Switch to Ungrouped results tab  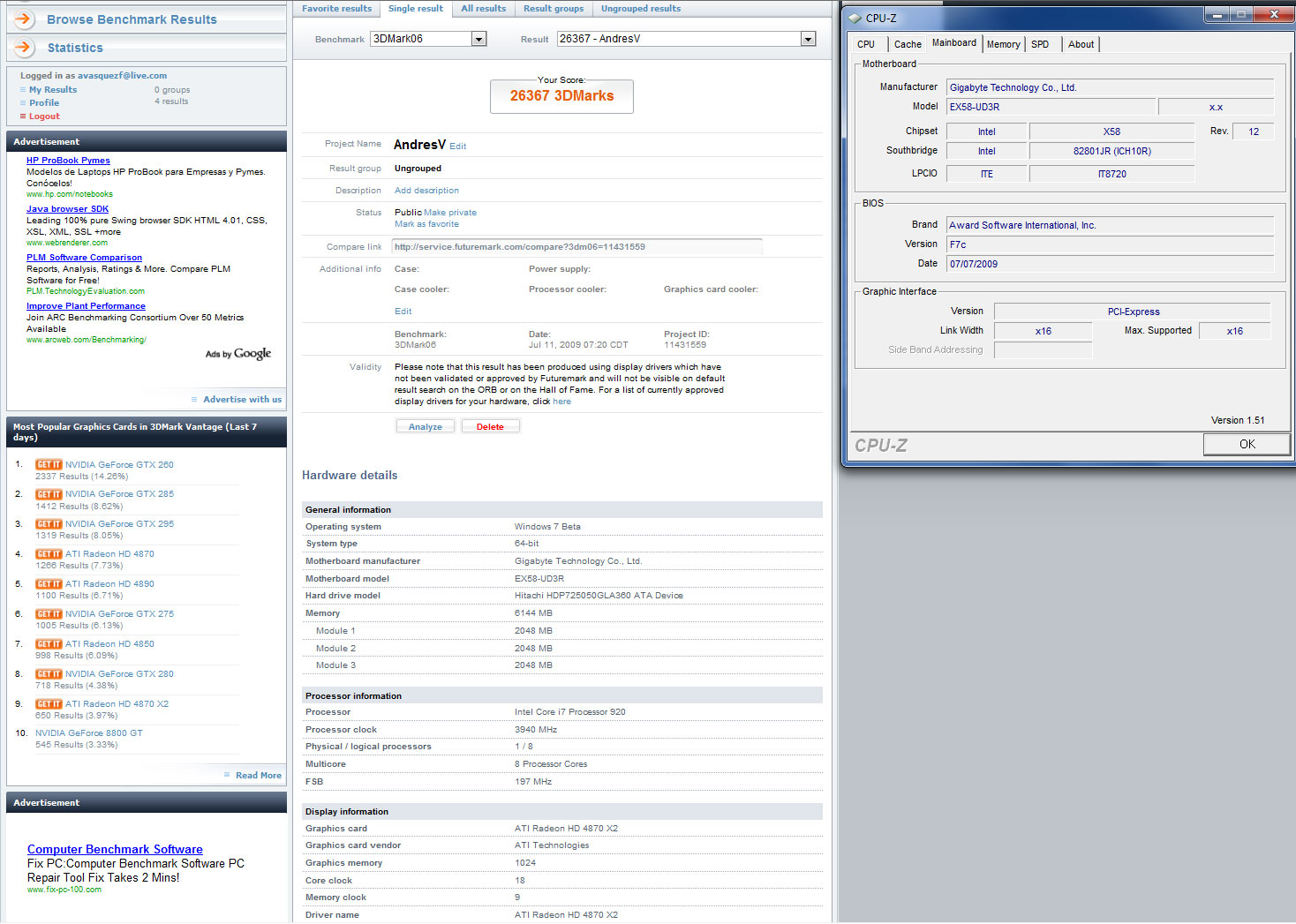pyautogui.click(x=641, y=9)
